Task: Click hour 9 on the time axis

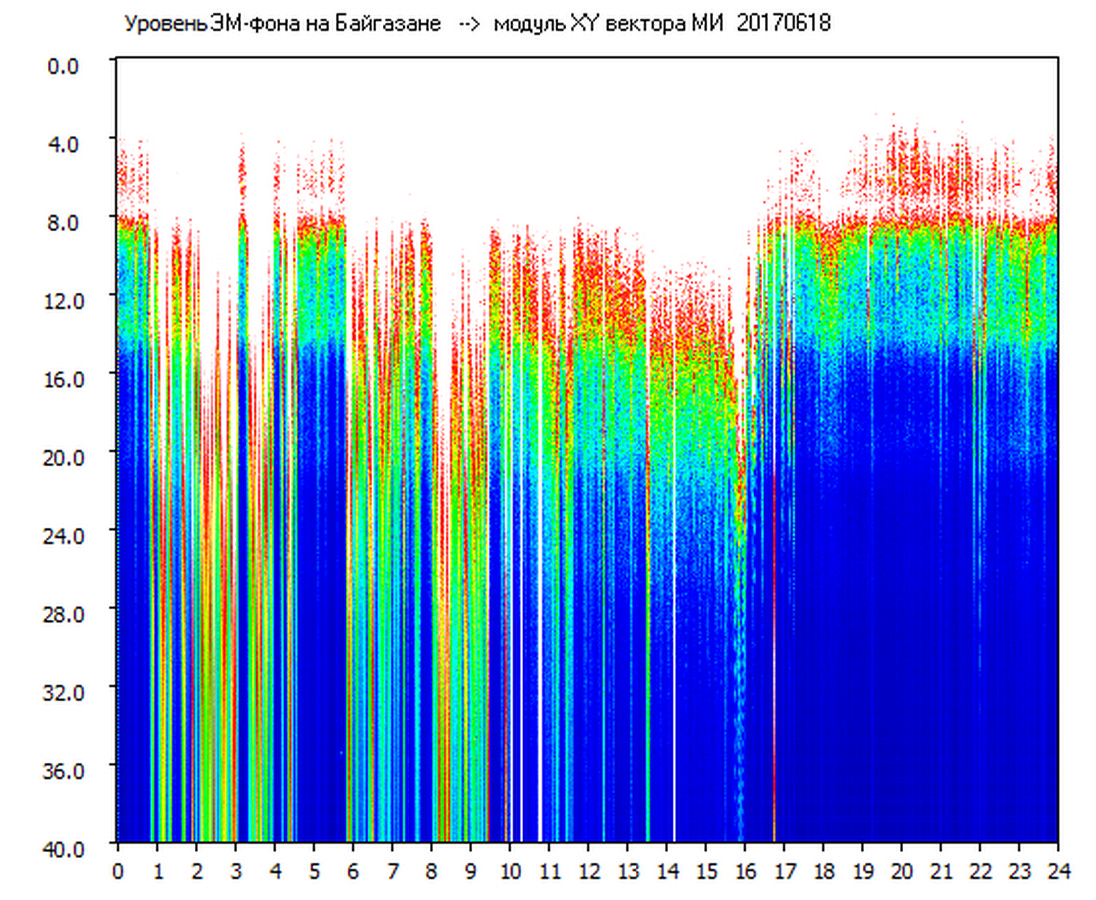Action: tap(470, 871)
